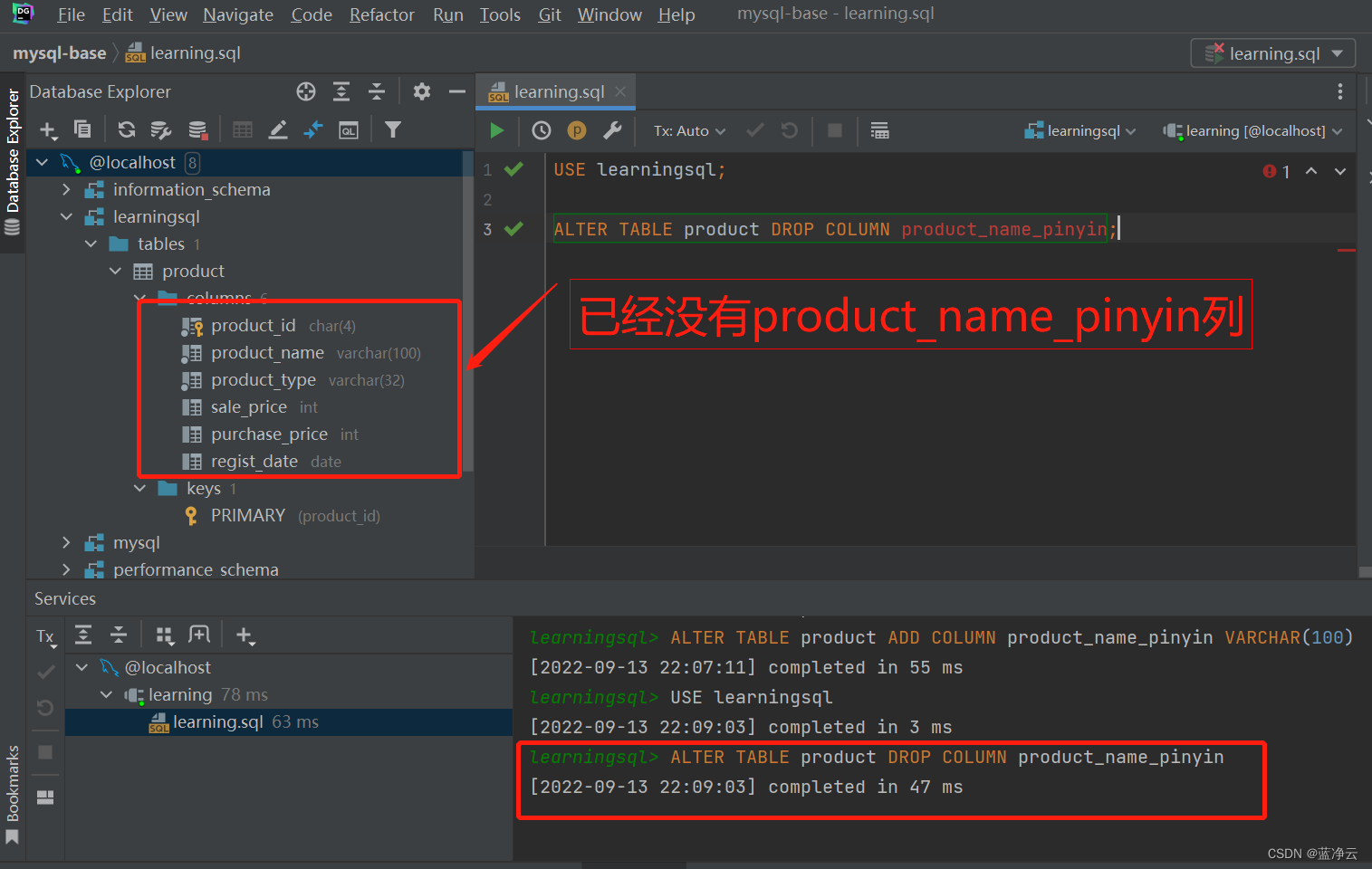The width and height of the screenshot is (1372, 869).
Task: Click the Duplicate data source icon
Action: coord(82,129)
